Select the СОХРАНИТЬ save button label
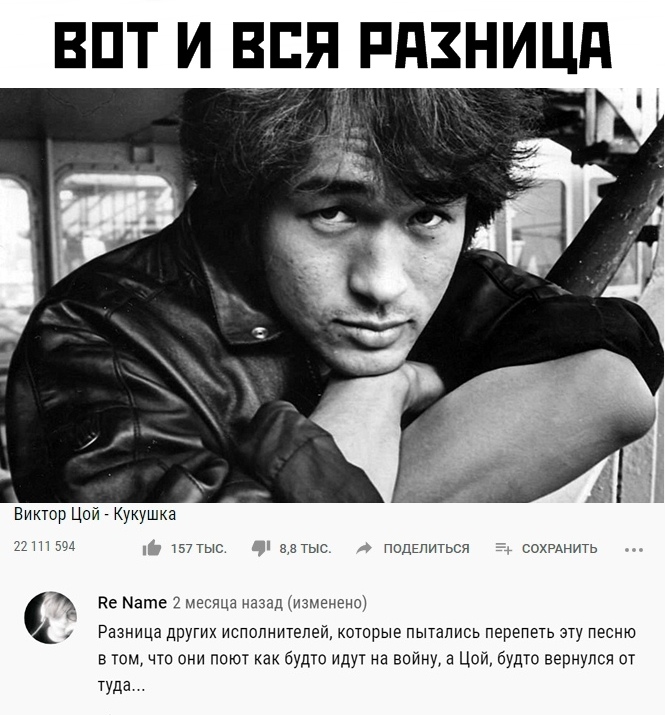The height and width of the screenshot is (715, 665). pos(559,549)
